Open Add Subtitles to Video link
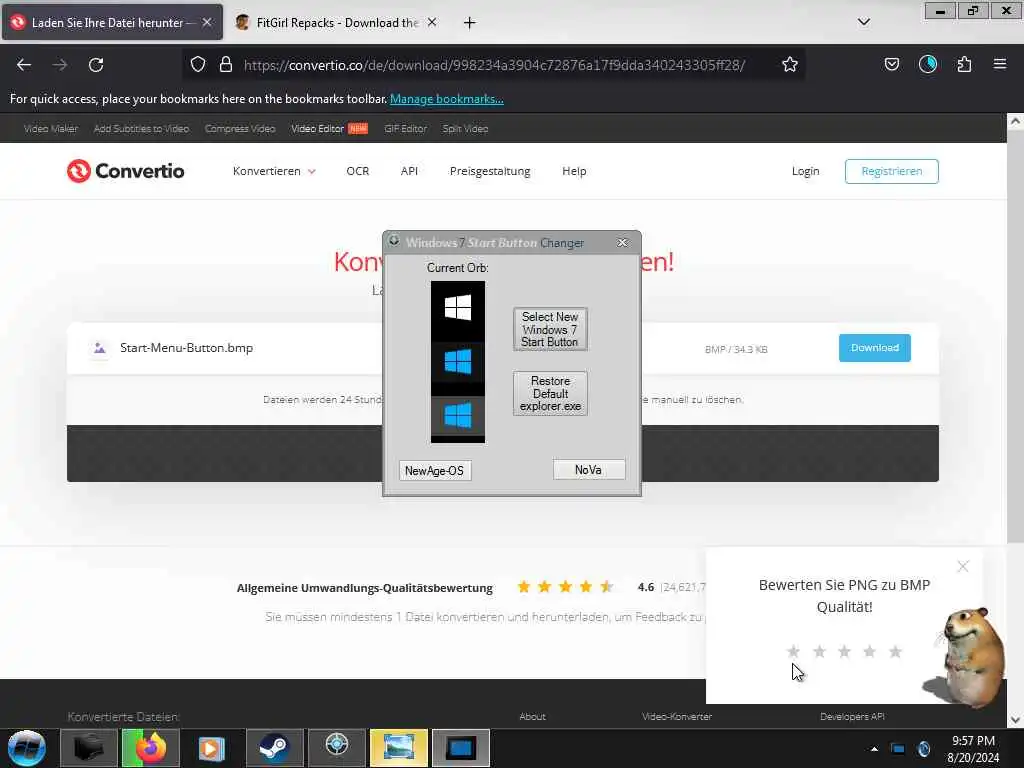1024x768 pixels. click(141, 129)
